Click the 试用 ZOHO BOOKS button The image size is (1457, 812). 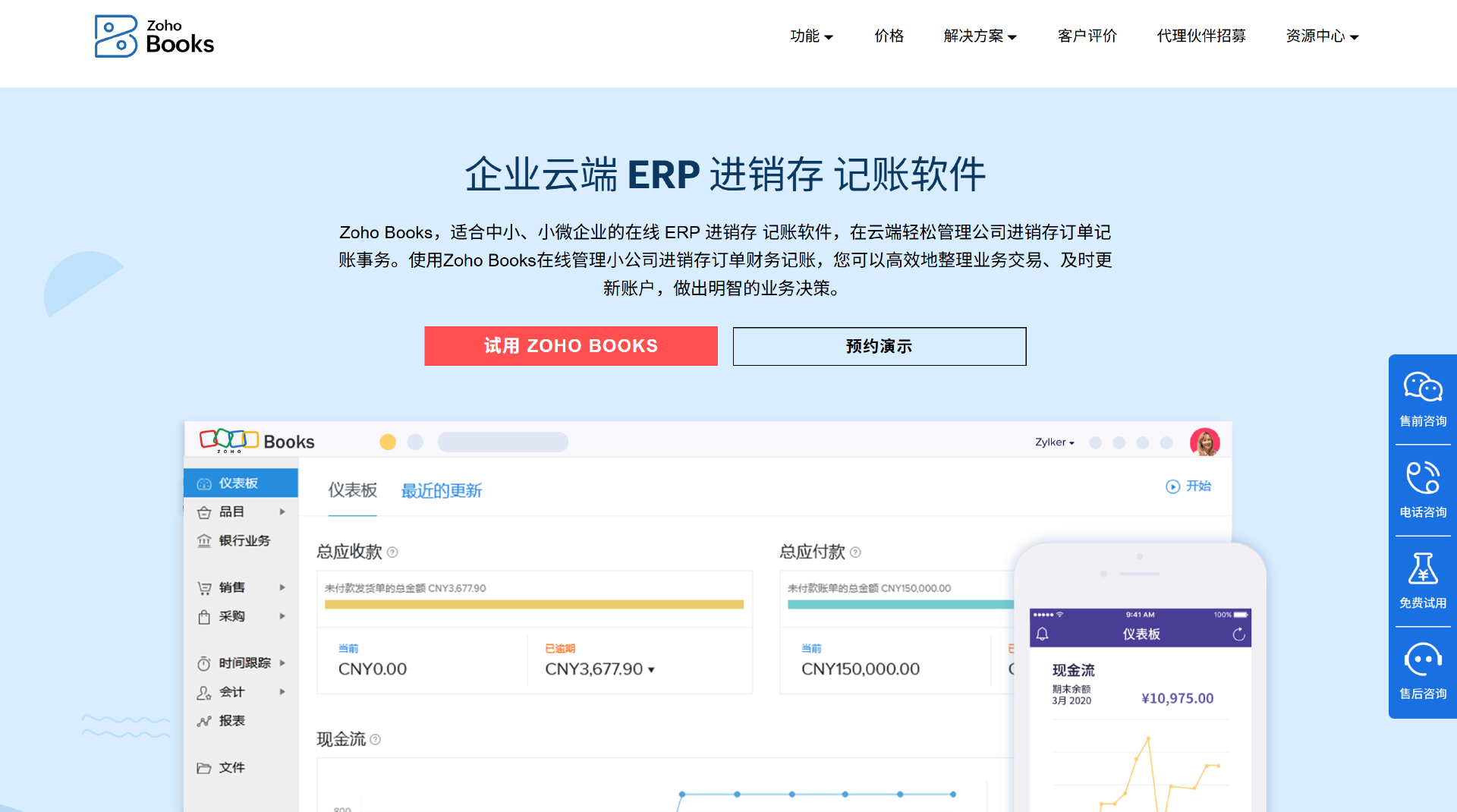pyautogui.click(x=571, y=346)
